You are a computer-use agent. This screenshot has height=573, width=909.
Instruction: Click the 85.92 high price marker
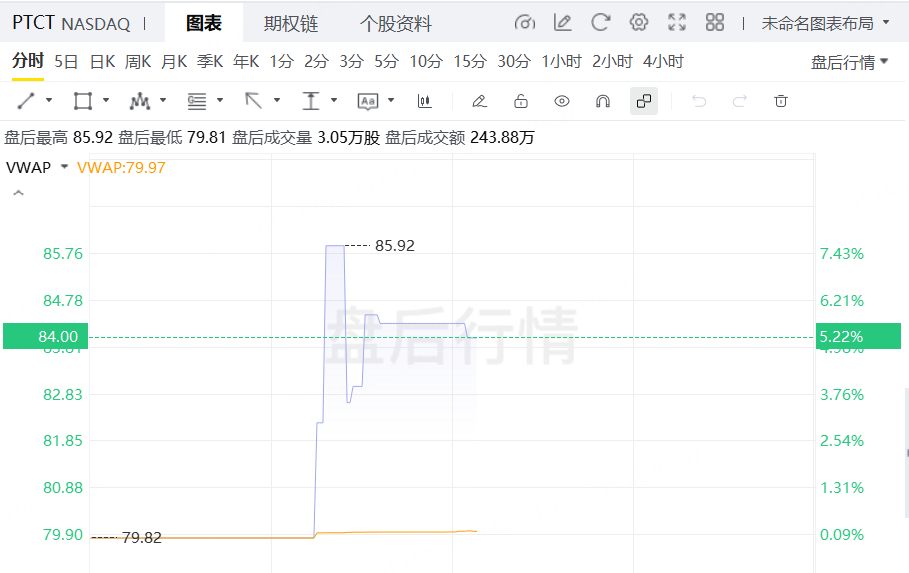pos(395,246)
